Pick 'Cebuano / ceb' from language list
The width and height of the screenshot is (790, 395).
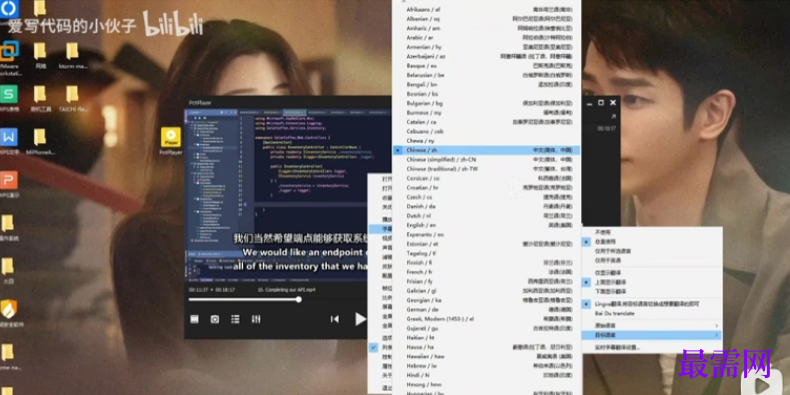click(487, 131)
